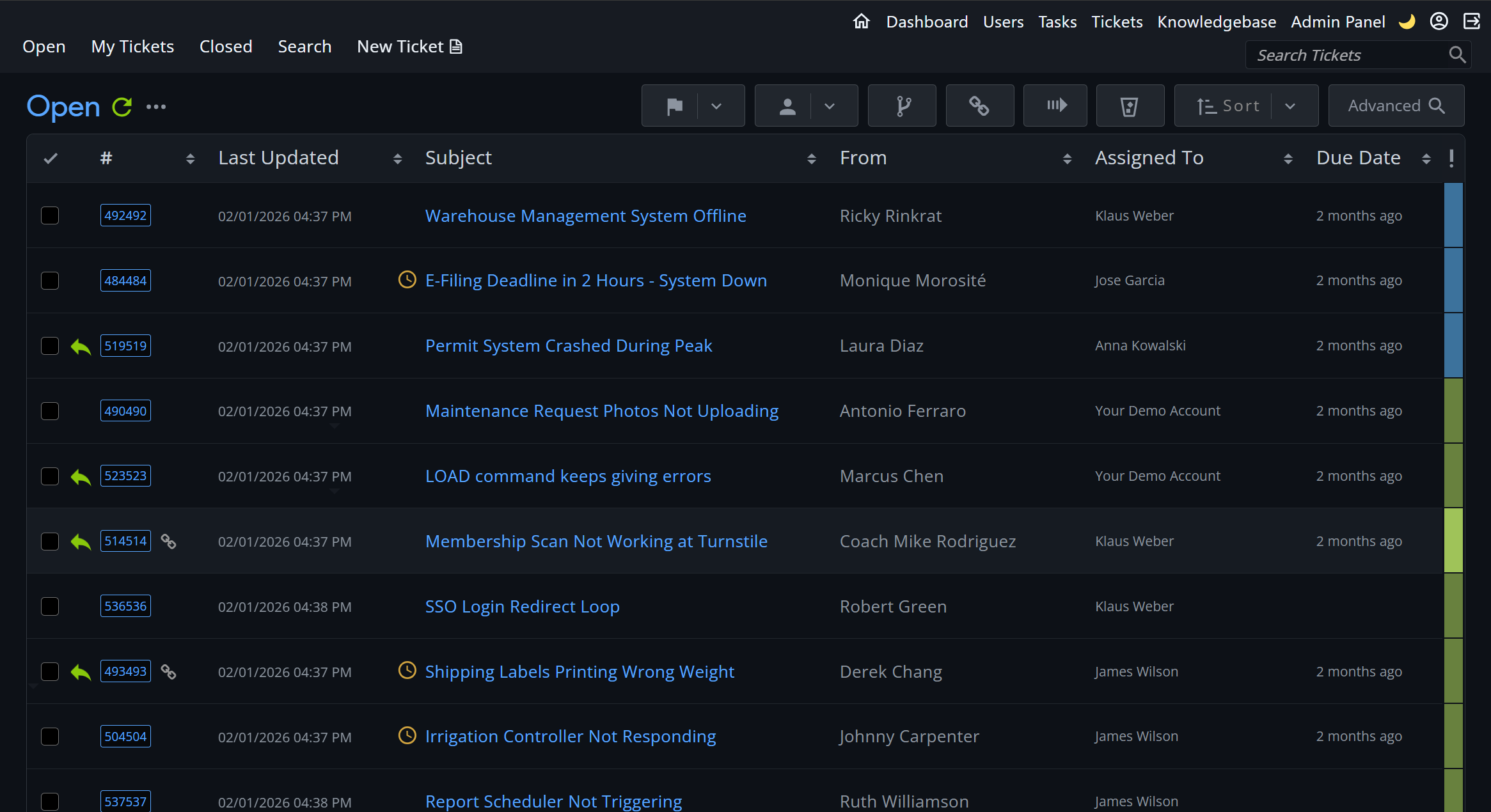
Task: Click the overdue clock on E-Filing ticket
Action: [x=407, y=279]
